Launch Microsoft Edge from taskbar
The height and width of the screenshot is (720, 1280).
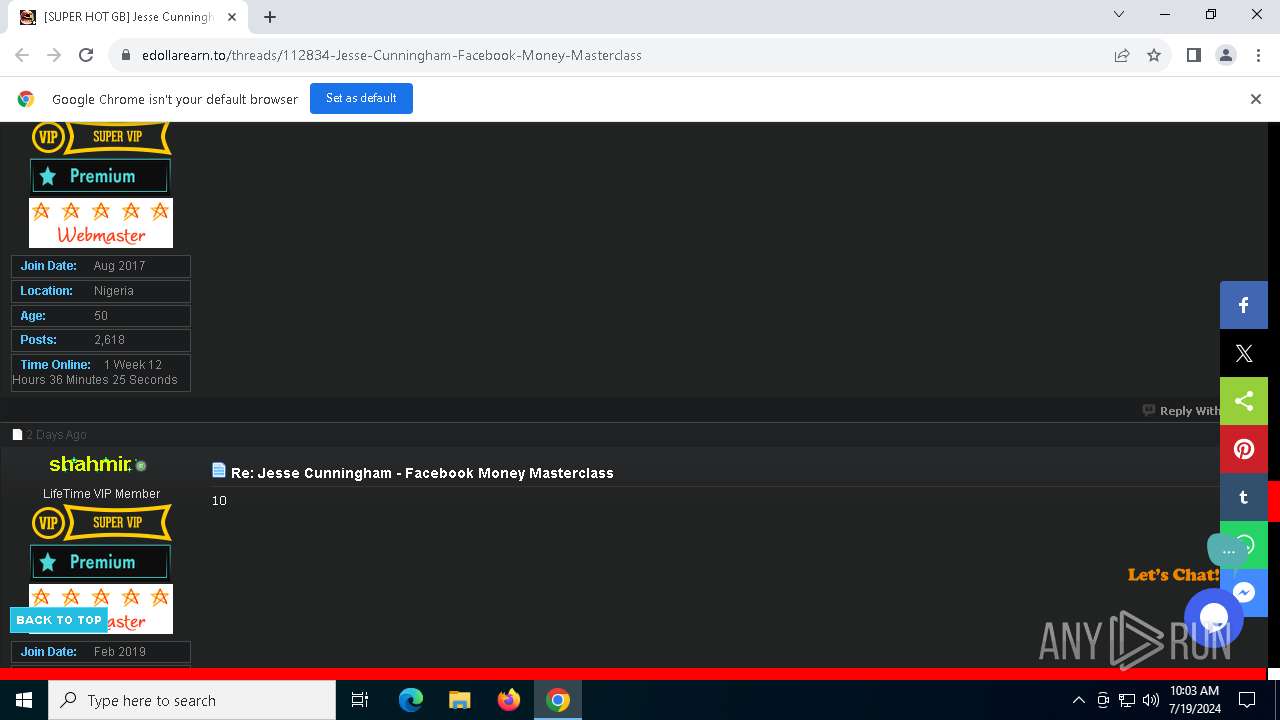[411, 700]
